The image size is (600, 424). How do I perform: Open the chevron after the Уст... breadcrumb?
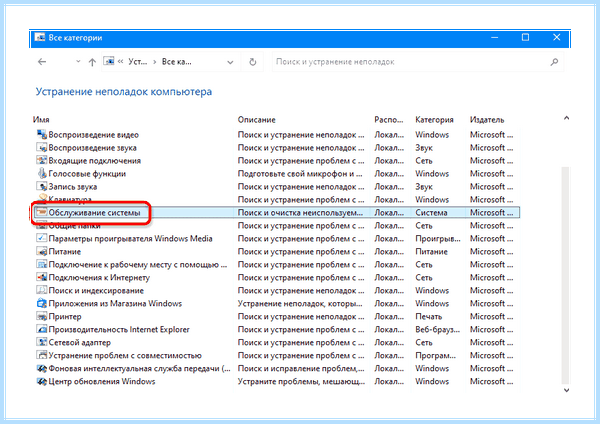click(x=155, y=62)
